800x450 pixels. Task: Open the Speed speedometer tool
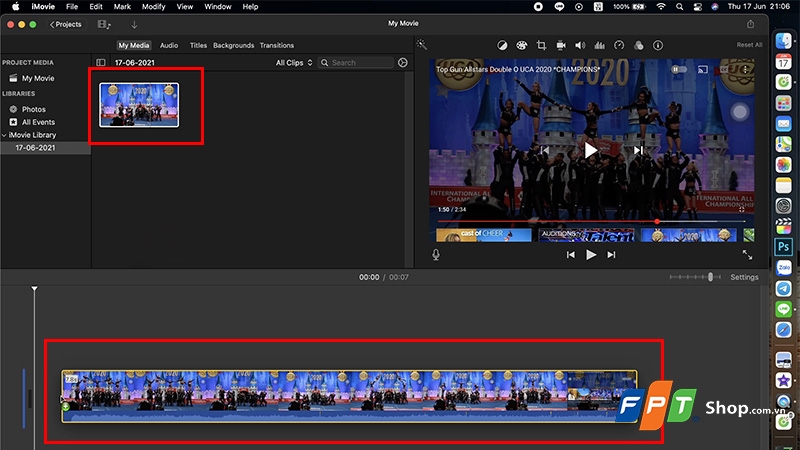pyautogui.click(x=619, y=45)
